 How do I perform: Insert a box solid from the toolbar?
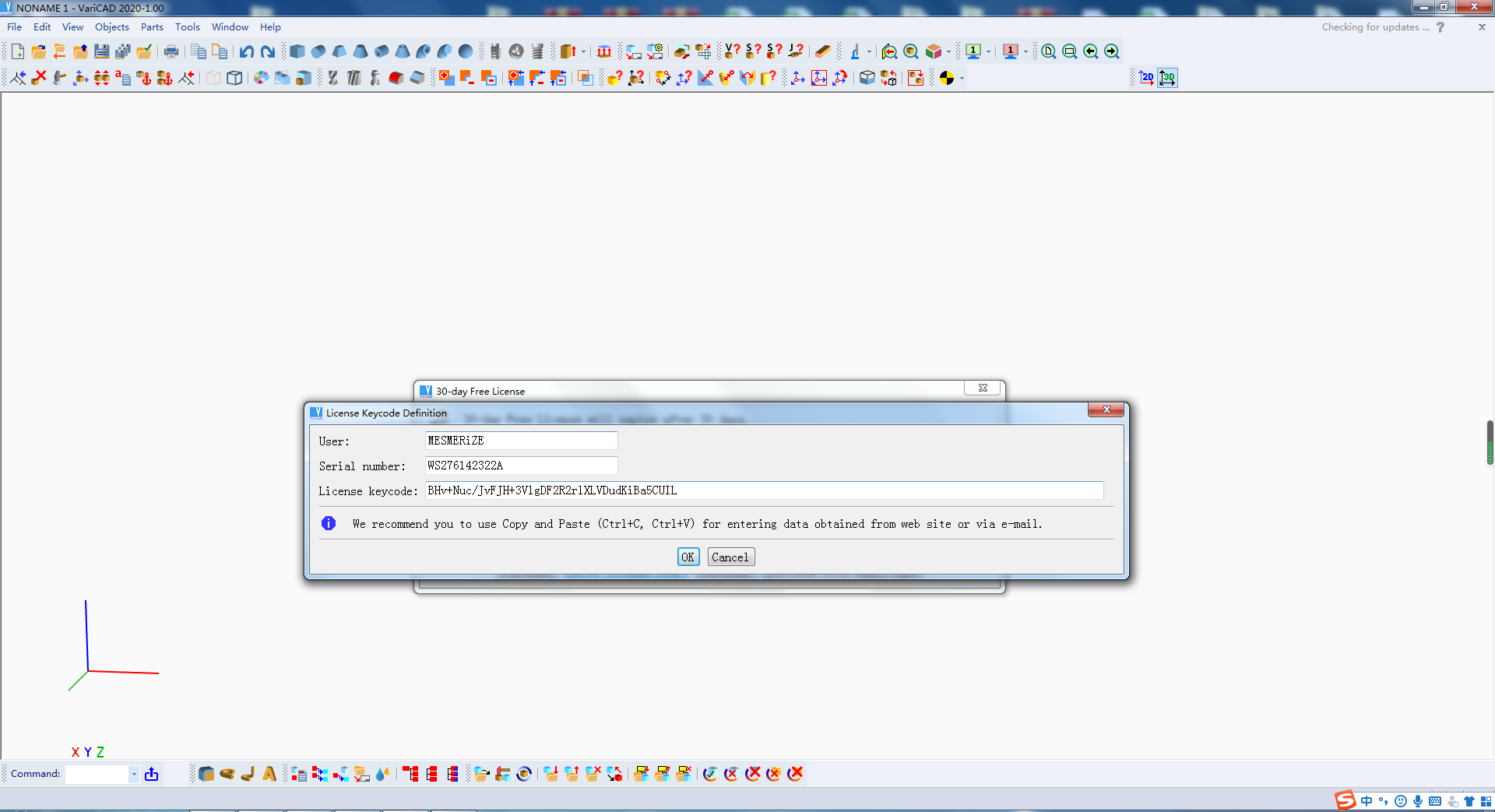coord(297,51)
